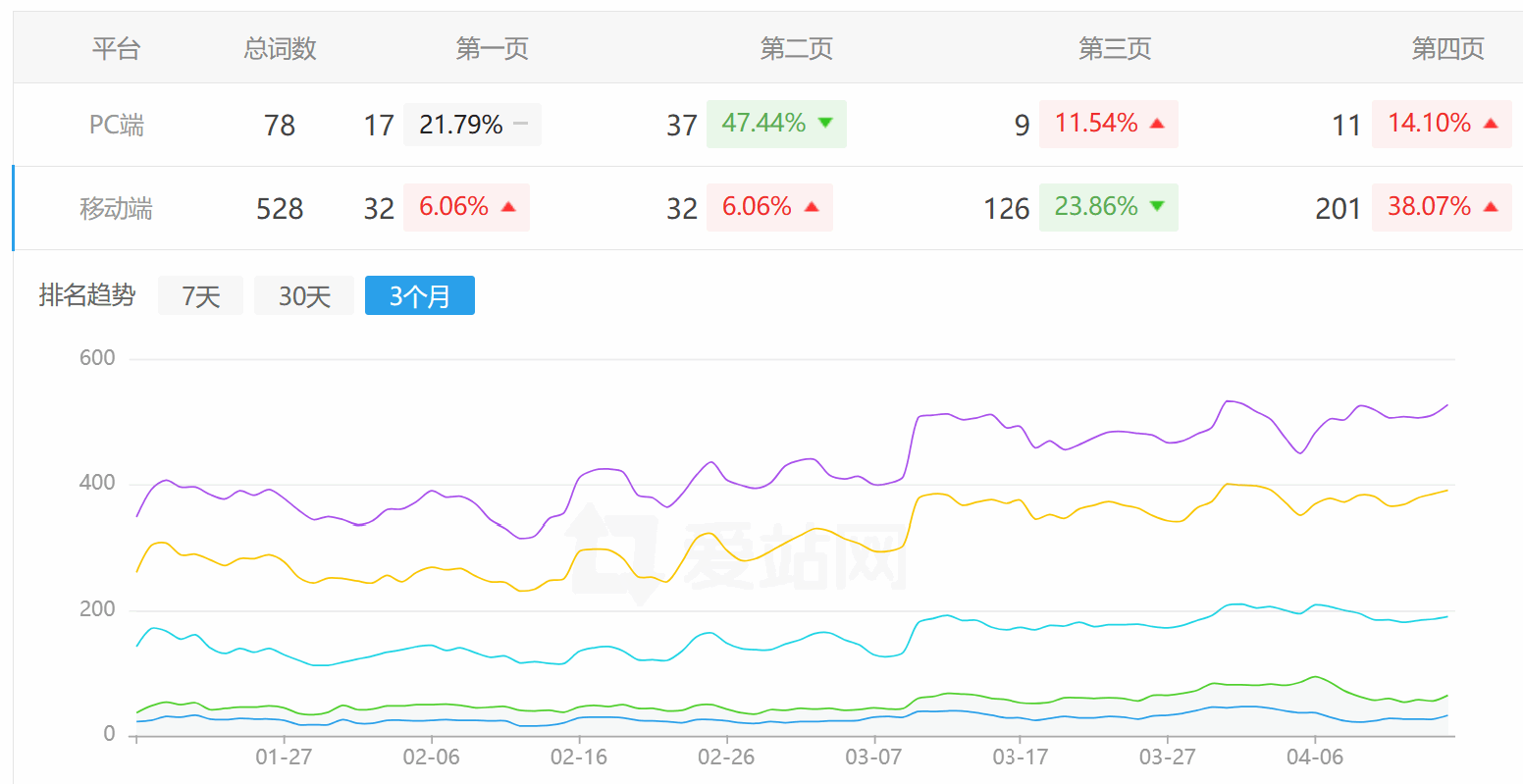Click the 01-27 date axis label
Image resolution: width=1523 pixels, height=784 pixels.
tap(284, 758)
